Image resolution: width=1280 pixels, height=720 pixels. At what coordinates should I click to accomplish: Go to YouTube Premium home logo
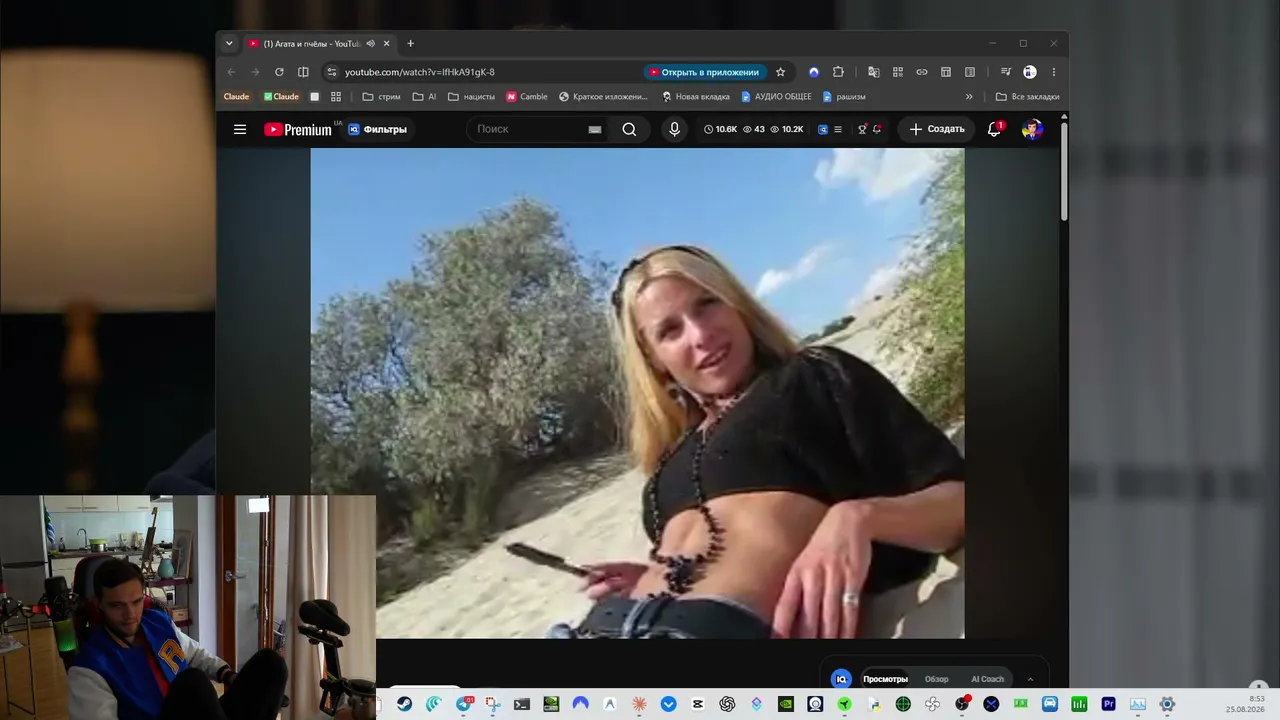pos(298,129)
